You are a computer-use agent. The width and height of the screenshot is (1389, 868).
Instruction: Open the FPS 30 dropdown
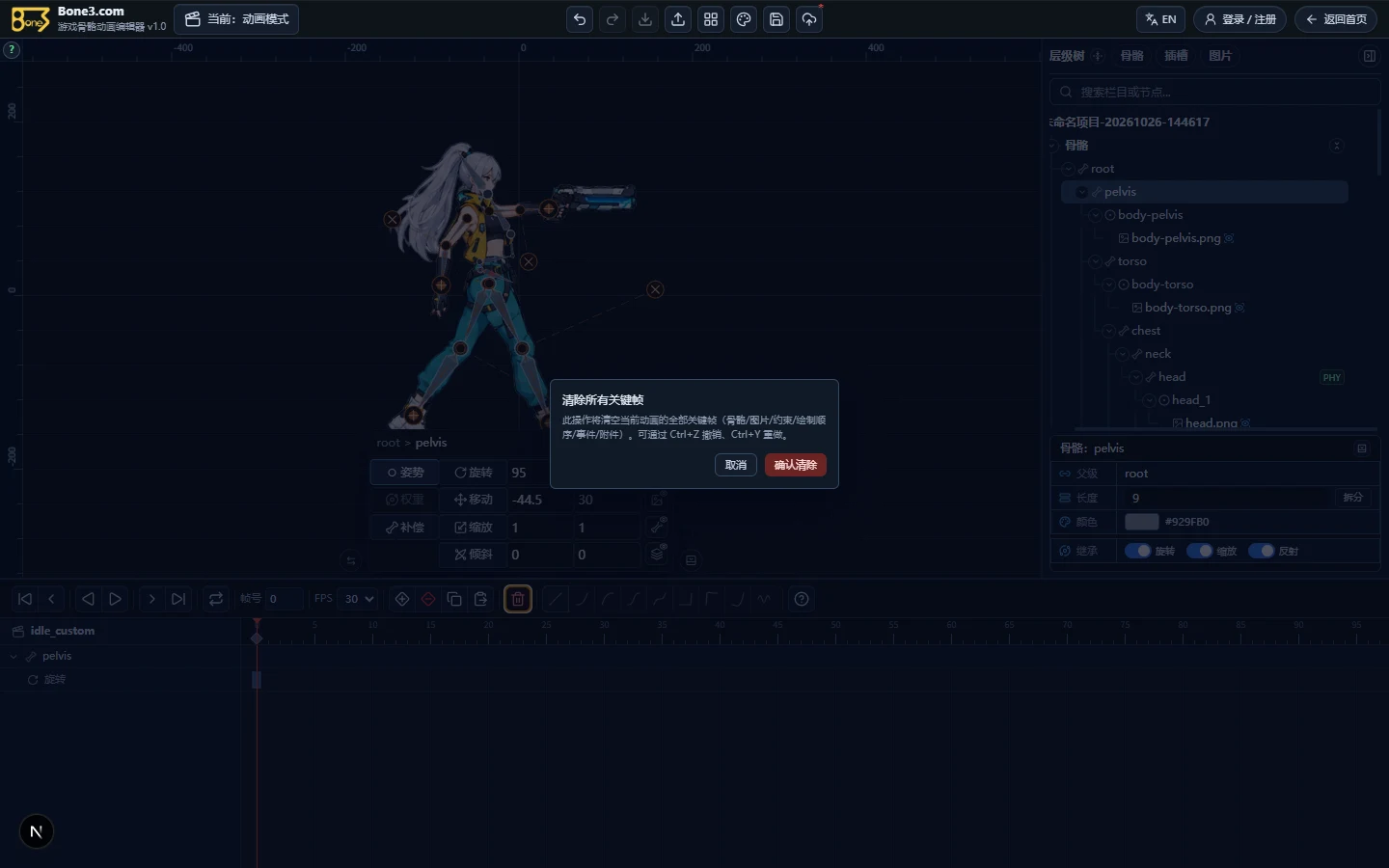[359, 599]
